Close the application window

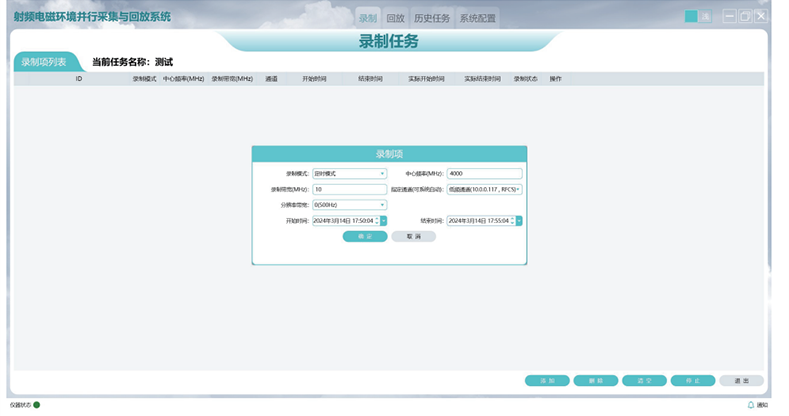tap(761, 16)
